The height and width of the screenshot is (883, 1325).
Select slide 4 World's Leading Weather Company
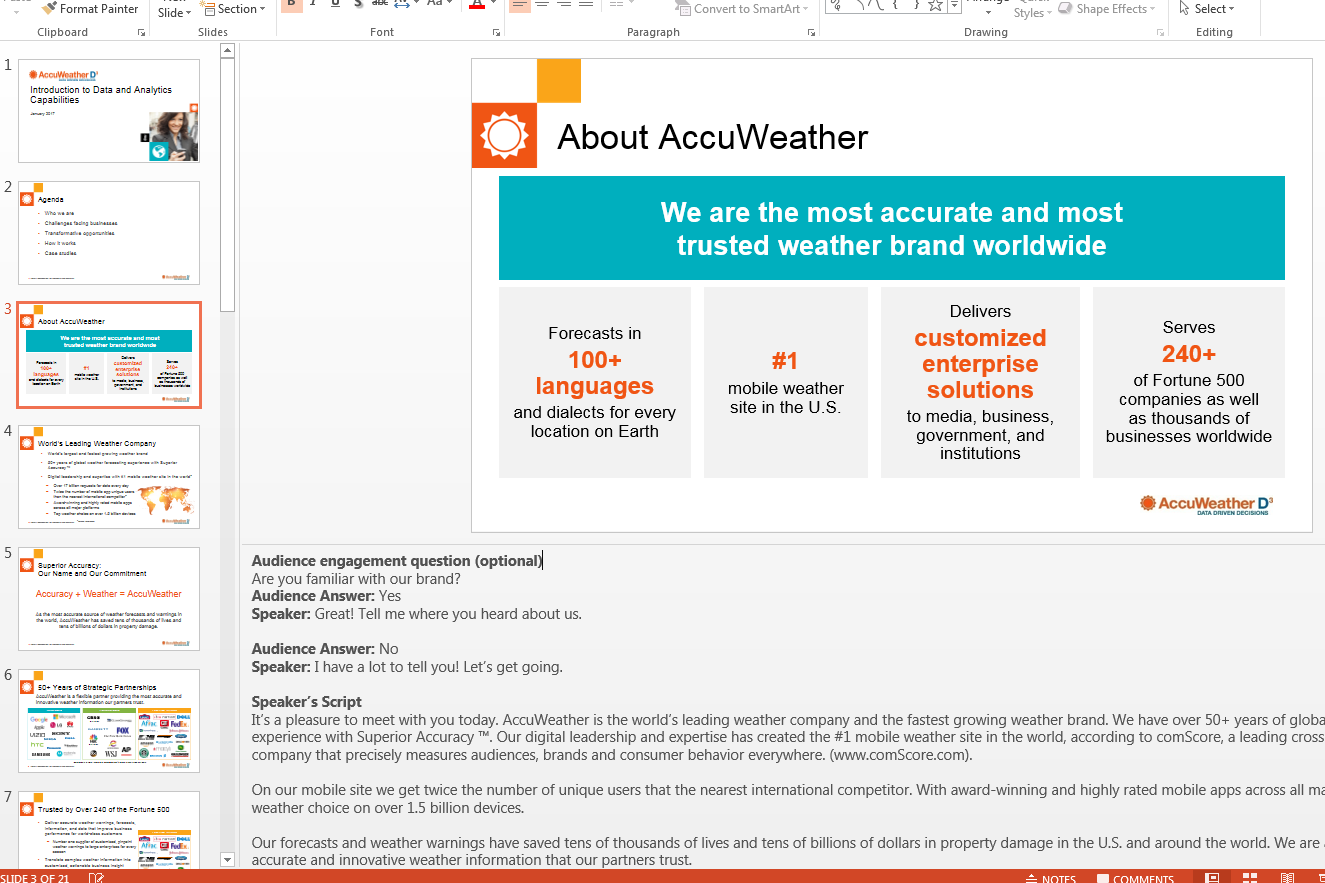[x=109, y=476]
